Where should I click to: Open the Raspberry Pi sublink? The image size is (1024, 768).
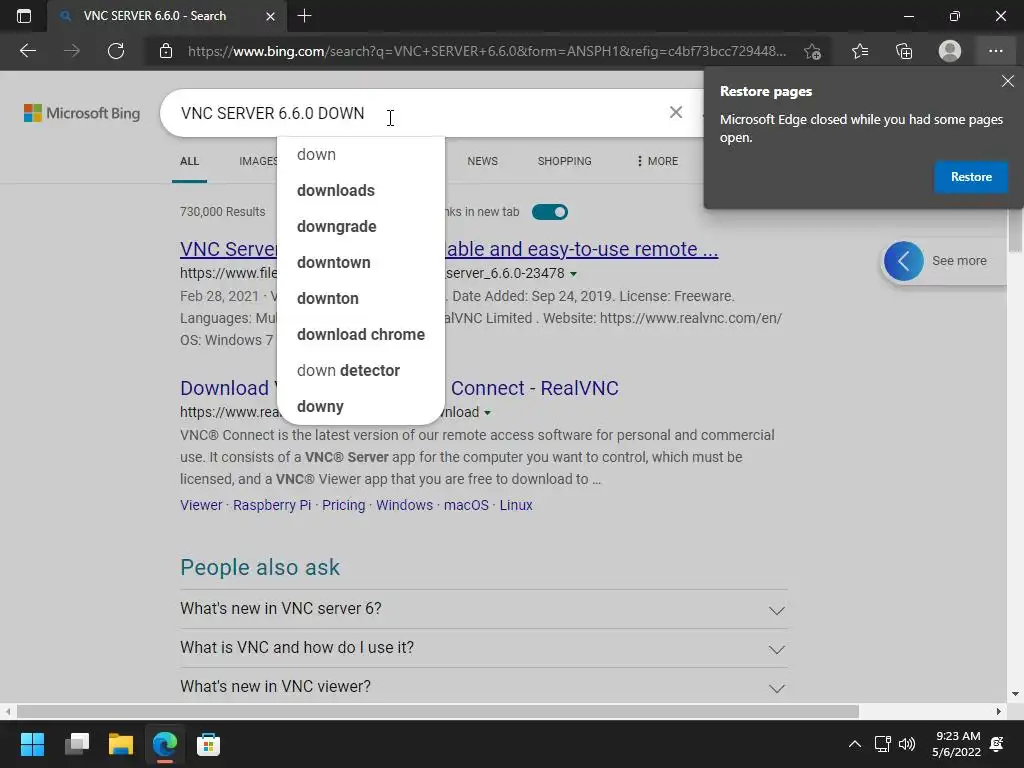272,505
